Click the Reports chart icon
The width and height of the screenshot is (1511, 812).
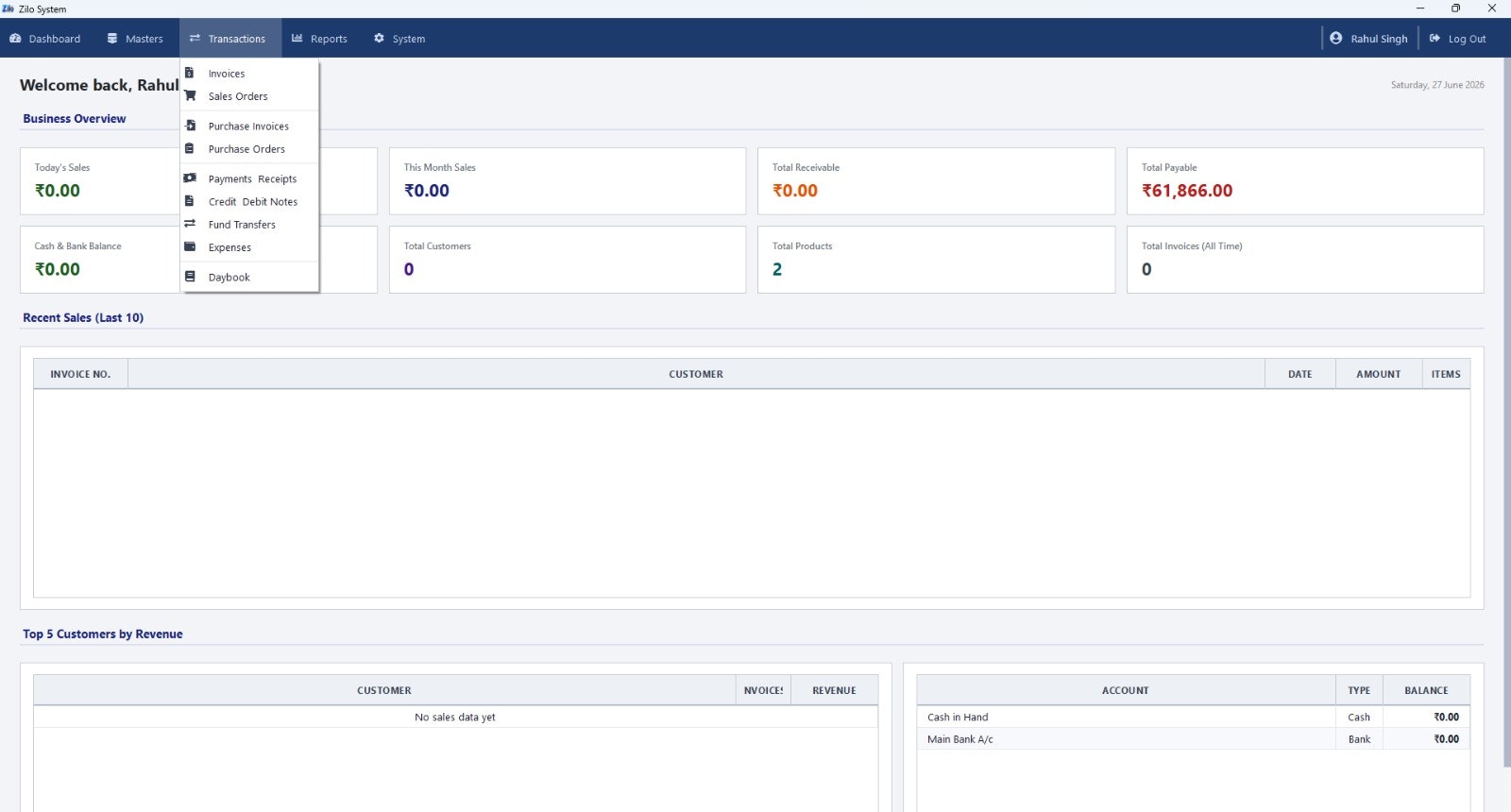297,39
